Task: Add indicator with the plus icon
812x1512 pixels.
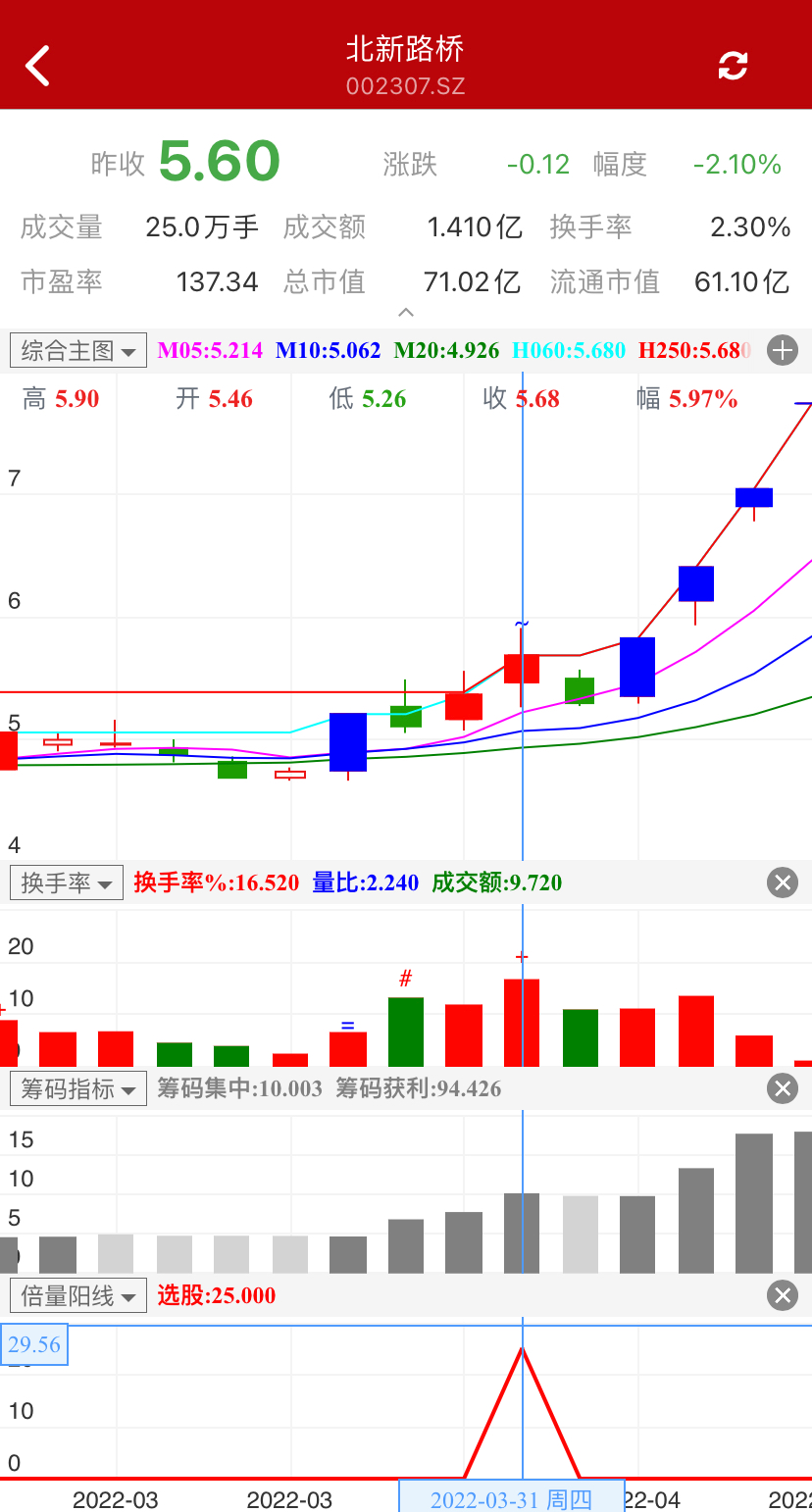Action: click(782, 350)
